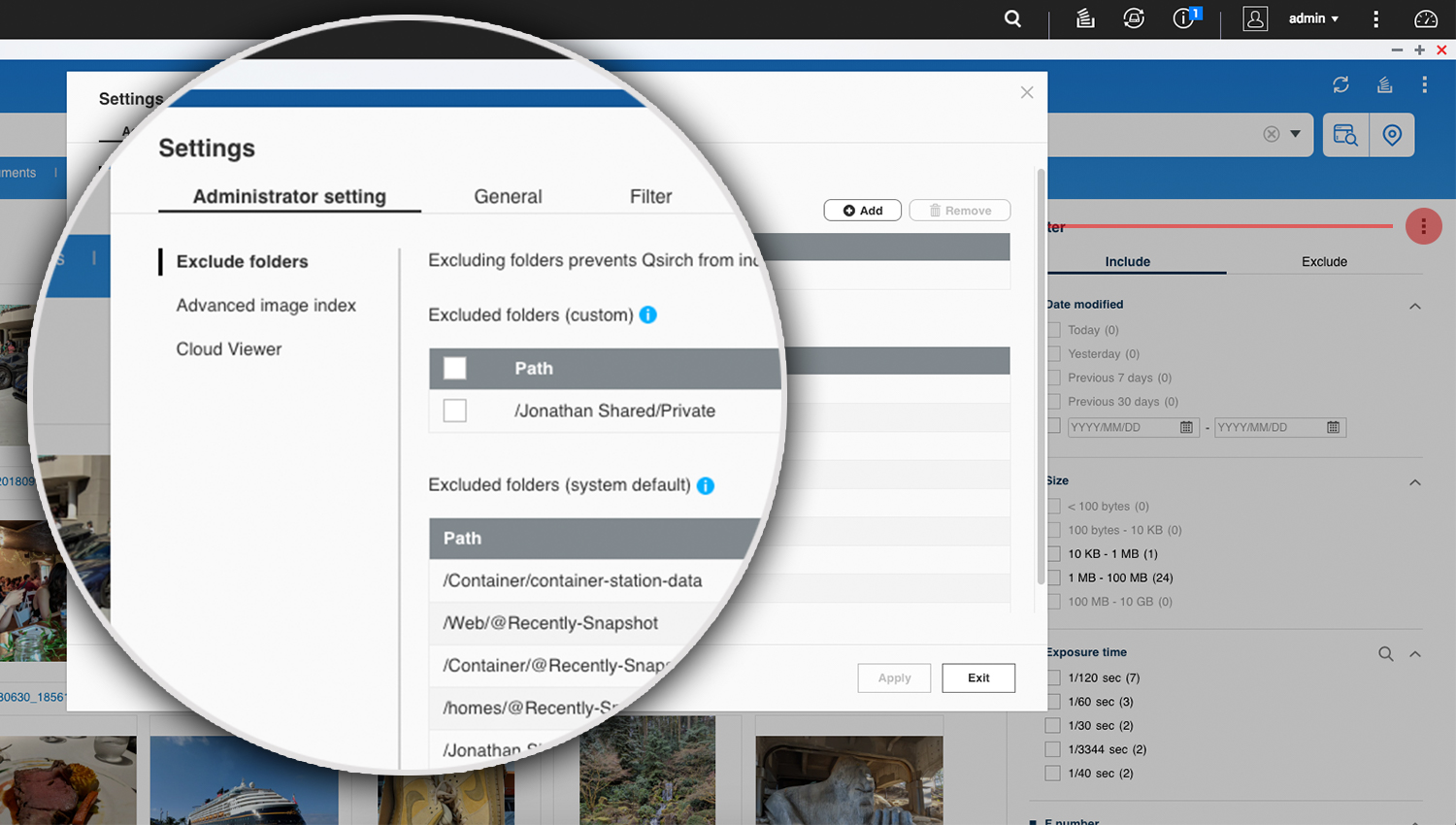Click the search-by-image icon button
1456x825 pixels.
click(1345, 135)
